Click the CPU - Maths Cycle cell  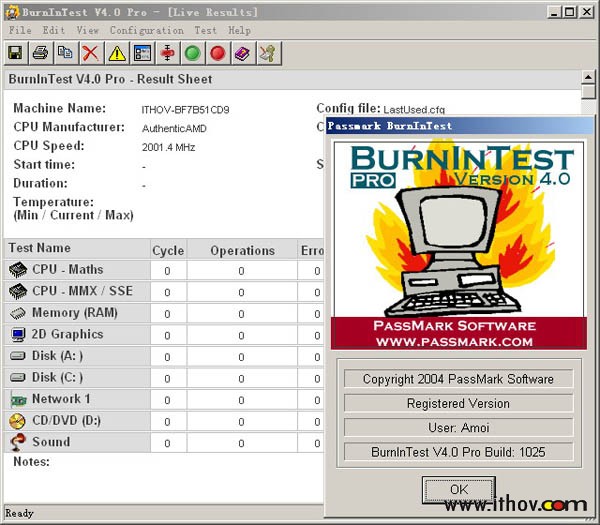click(168, 271)
